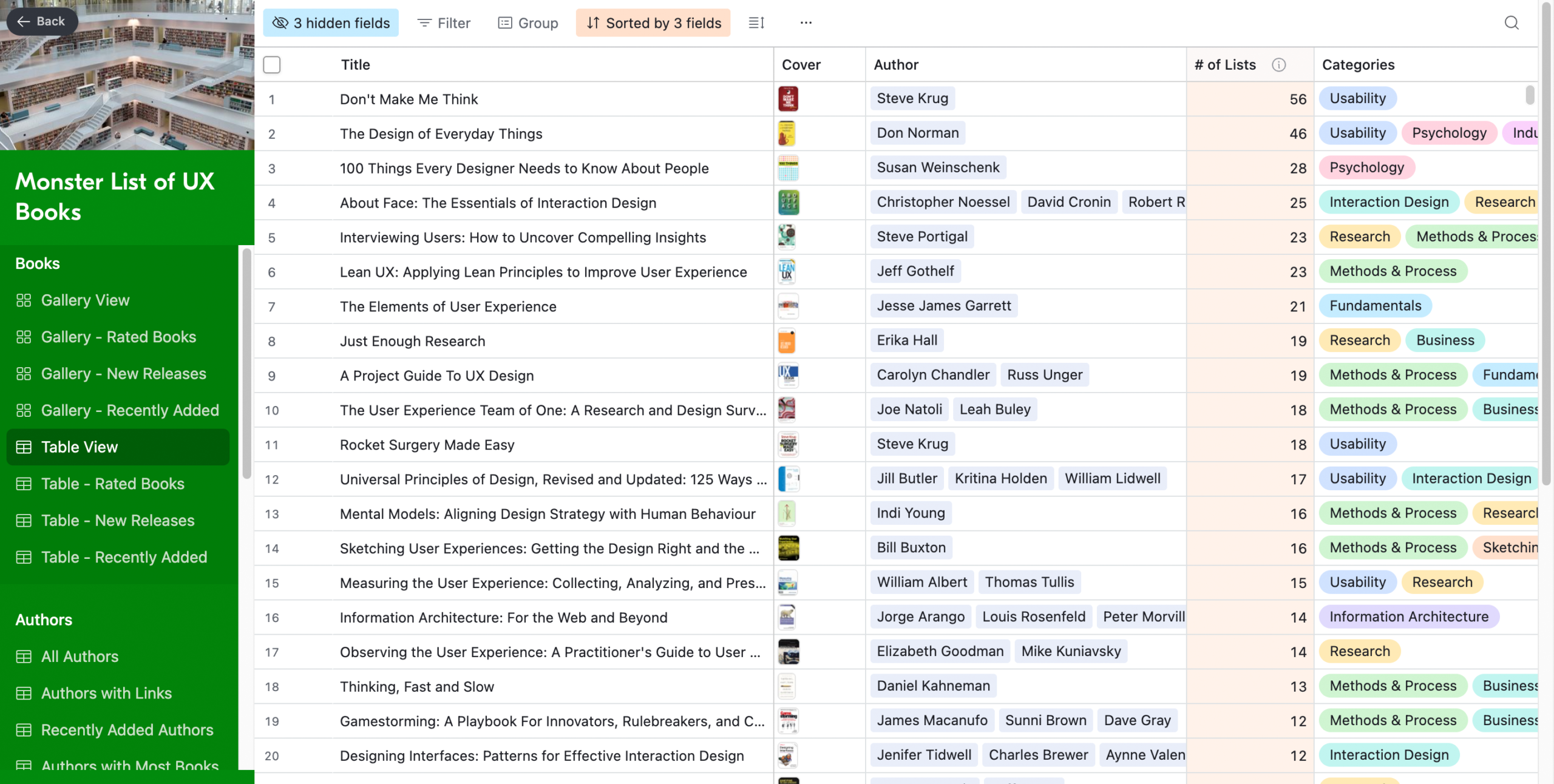Click the Steve Krug author tag in row 1
Screen dimensions: 1554x784
[x=912, y=98]
